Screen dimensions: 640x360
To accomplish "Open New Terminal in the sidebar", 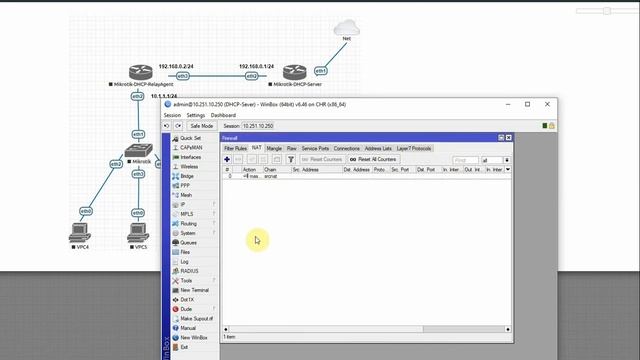I will pyautogui.click(x=194, y=290).
